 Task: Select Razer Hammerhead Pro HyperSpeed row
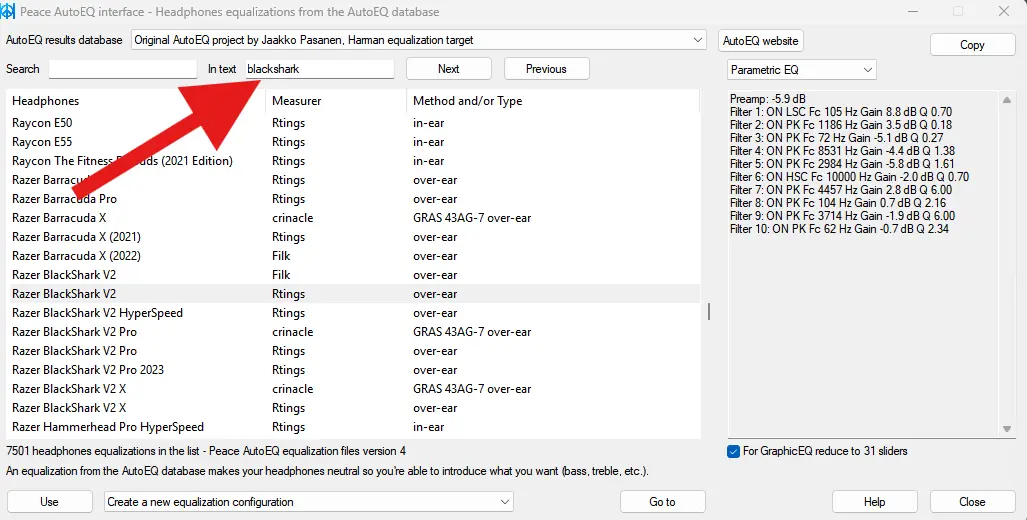[353, 426]
